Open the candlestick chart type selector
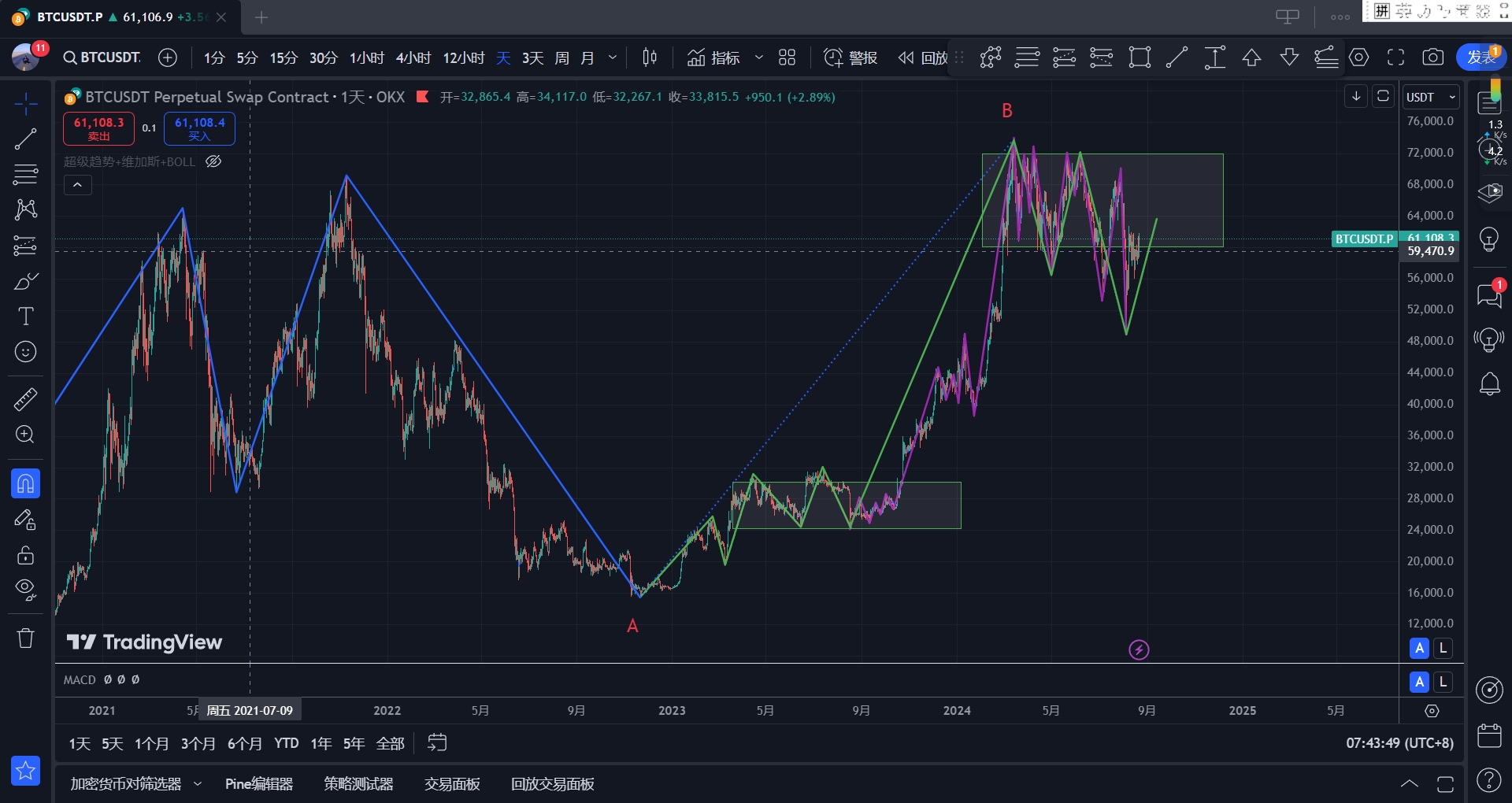The width and height of the screenshot is (1512, 803). tap(650, 57)
